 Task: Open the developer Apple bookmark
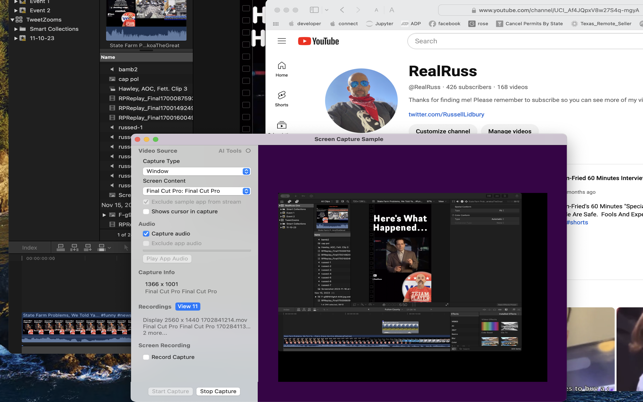[x=305, y=24]
